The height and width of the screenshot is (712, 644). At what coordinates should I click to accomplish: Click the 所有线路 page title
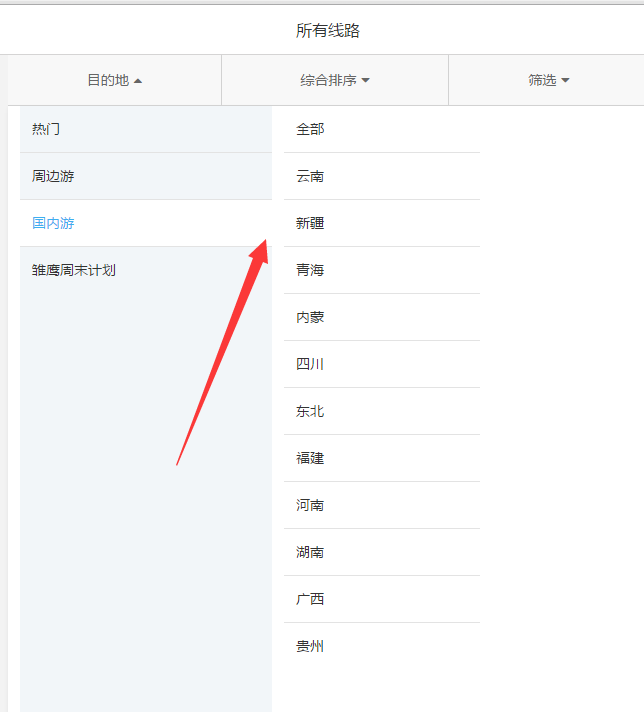[327, 31]
